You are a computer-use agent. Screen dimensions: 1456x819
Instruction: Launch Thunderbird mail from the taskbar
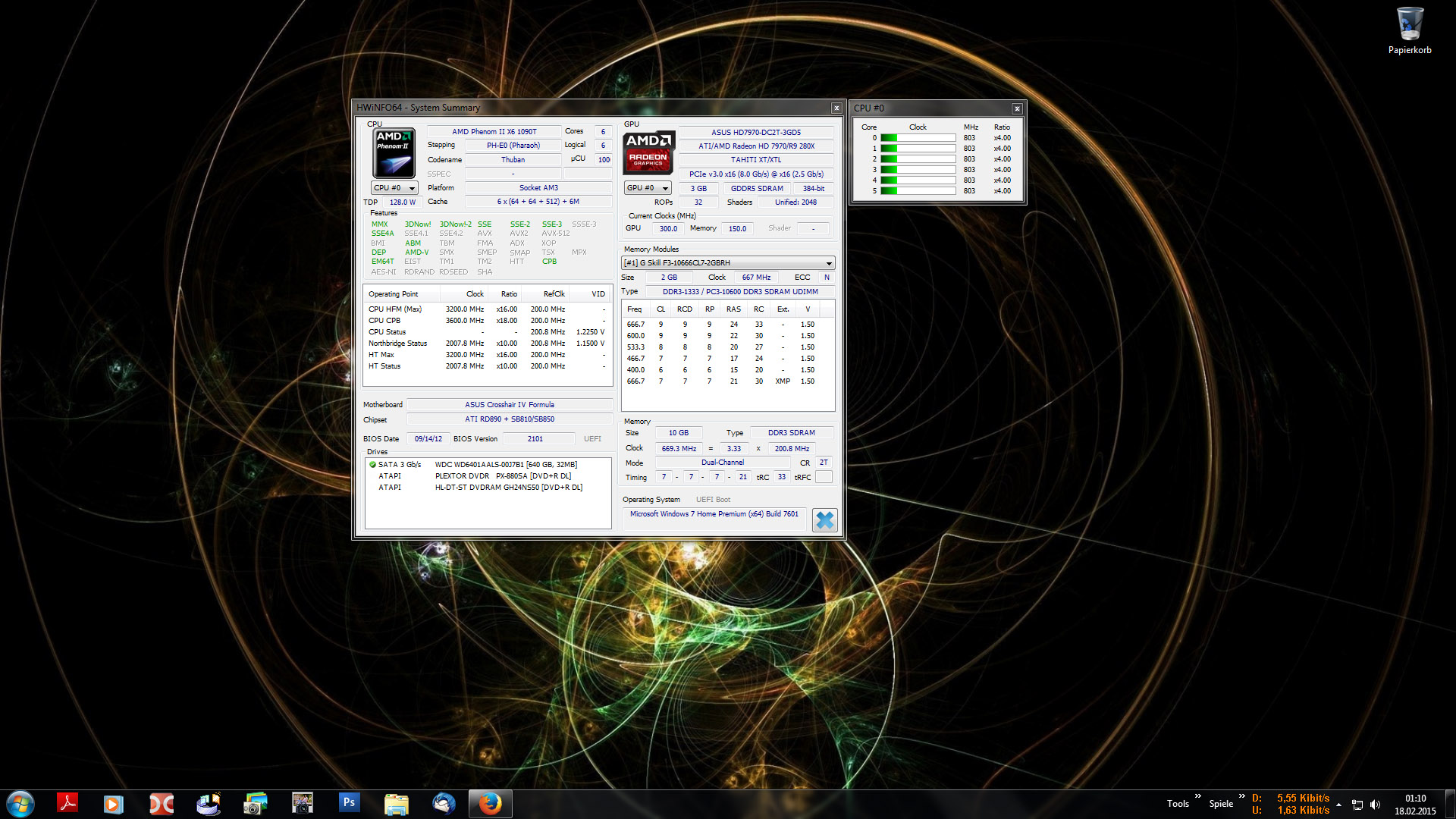point(444,803)
